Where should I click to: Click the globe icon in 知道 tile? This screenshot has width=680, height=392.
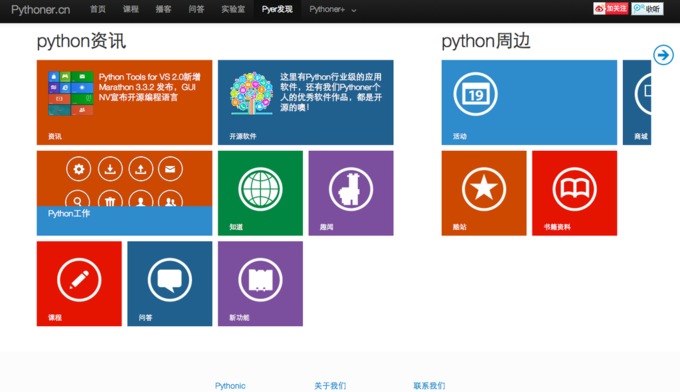coord(260,189)
